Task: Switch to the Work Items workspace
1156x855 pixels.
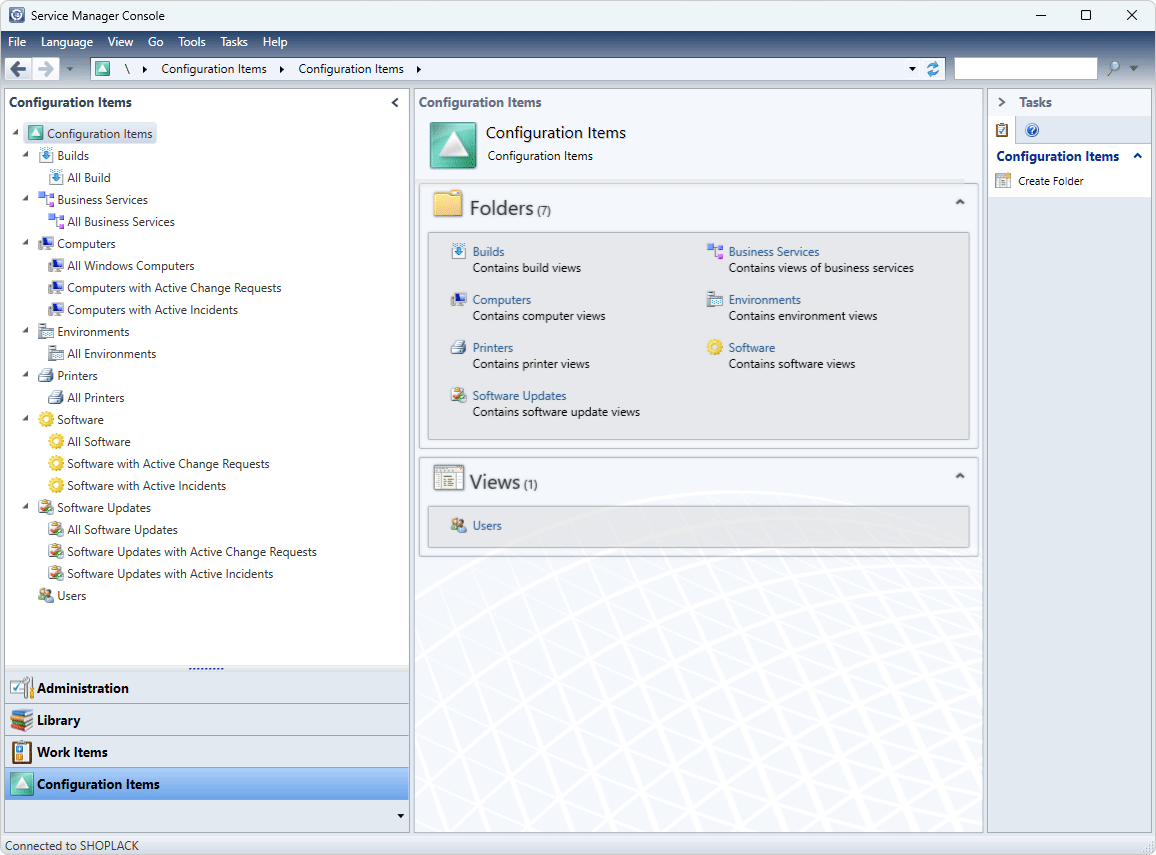Action: click(x=206, y=752)
